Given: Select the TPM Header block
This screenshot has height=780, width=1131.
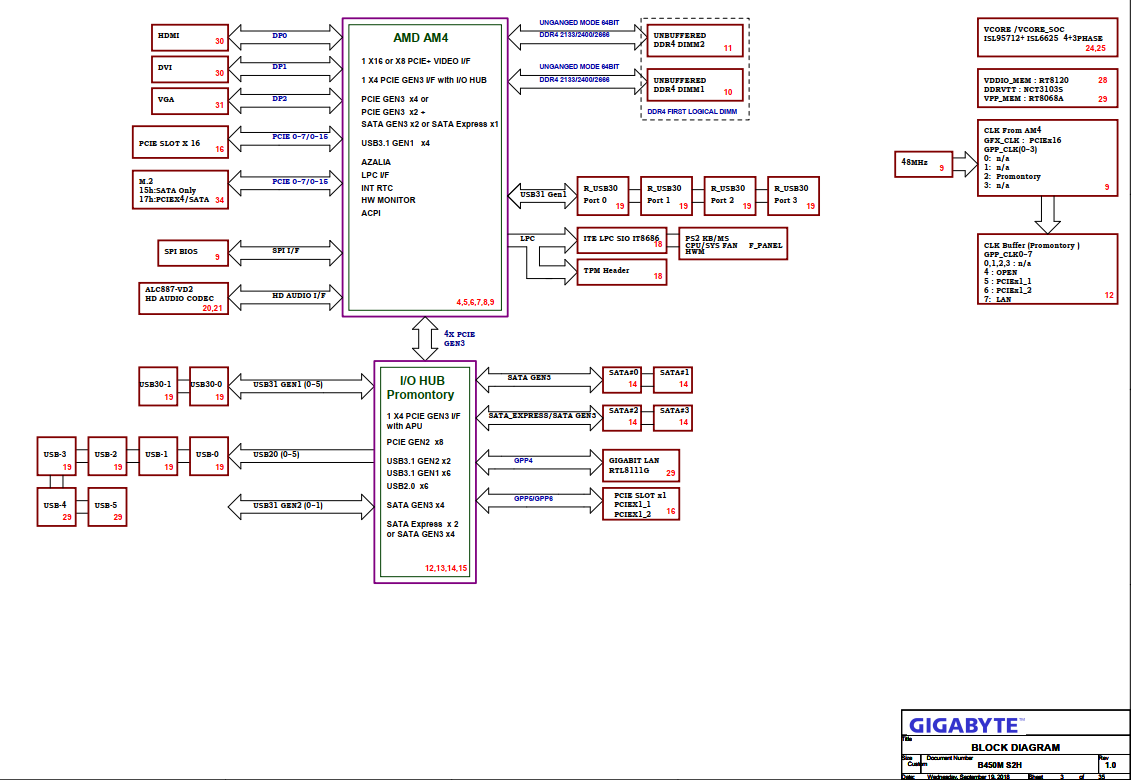Looking at the screenshot, I should (x=622, y=272).
